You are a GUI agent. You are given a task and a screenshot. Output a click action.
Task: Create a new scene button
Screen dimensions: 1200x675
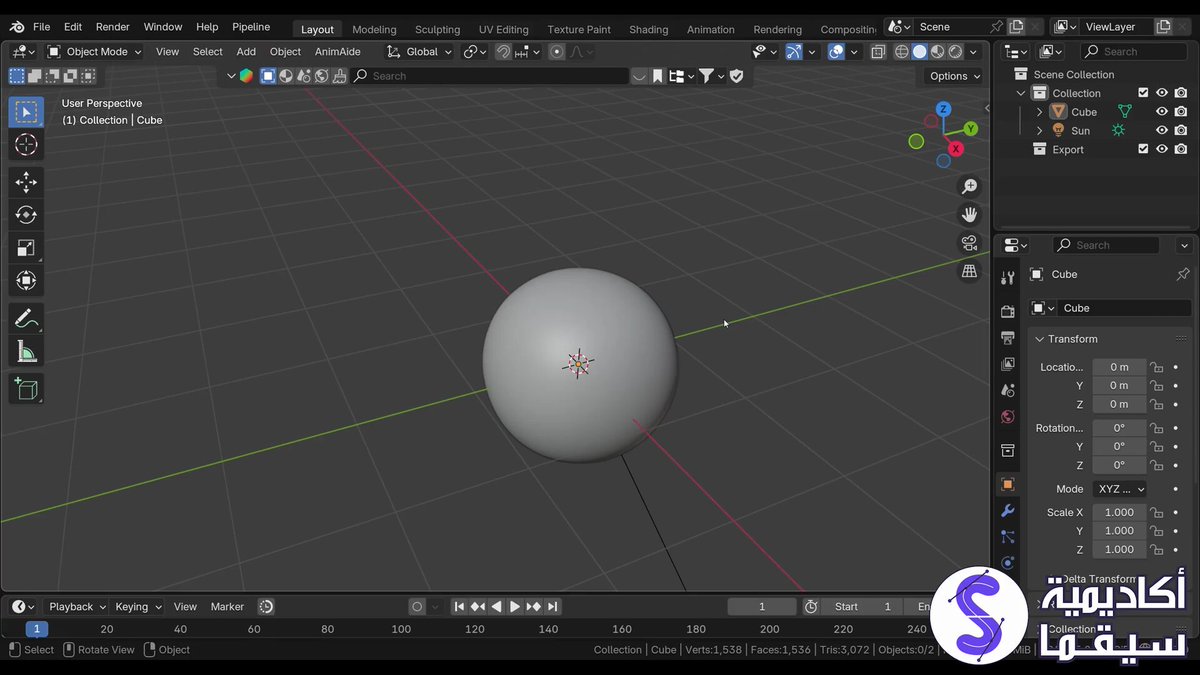pos(1016,27)
